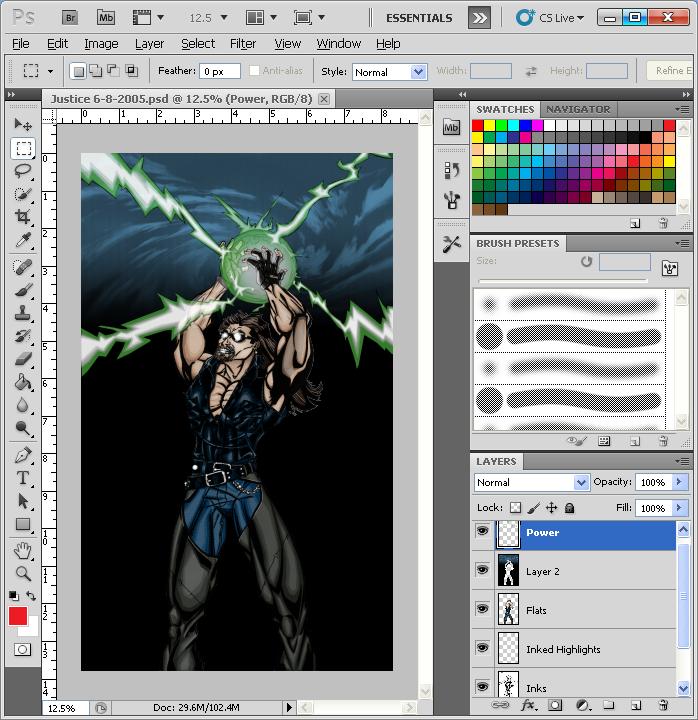Viewport: 698px width, 720px height.
Task: Open the Opacity slider arrow
Action: [x=679, y=482]
